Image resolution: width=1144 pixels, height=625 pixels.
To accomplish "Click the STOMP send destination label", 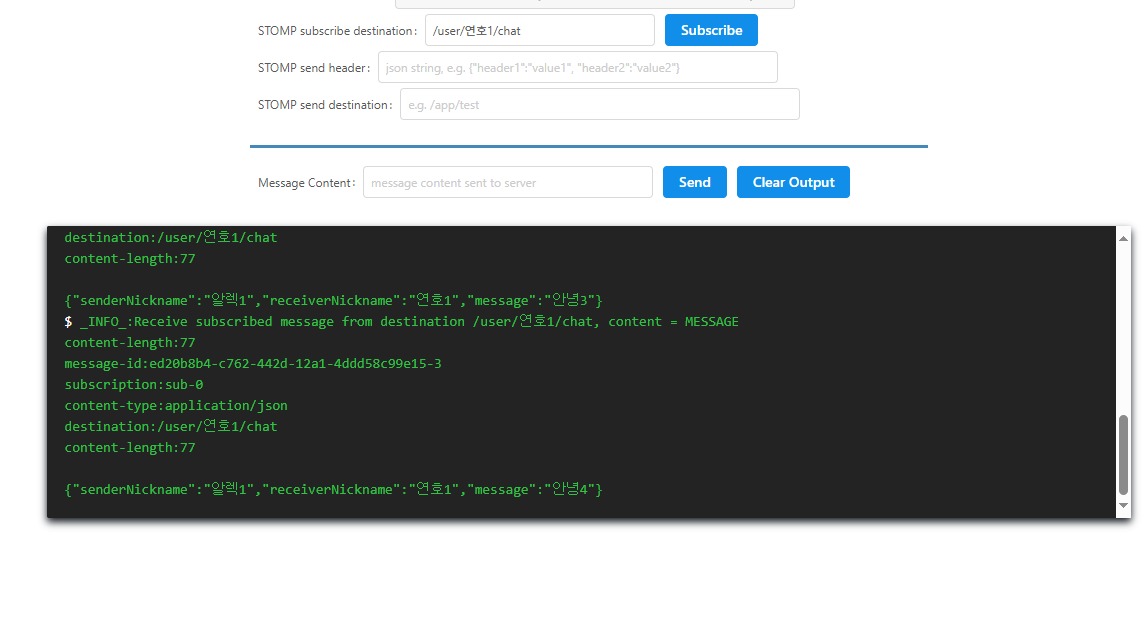I will point(325,105).
